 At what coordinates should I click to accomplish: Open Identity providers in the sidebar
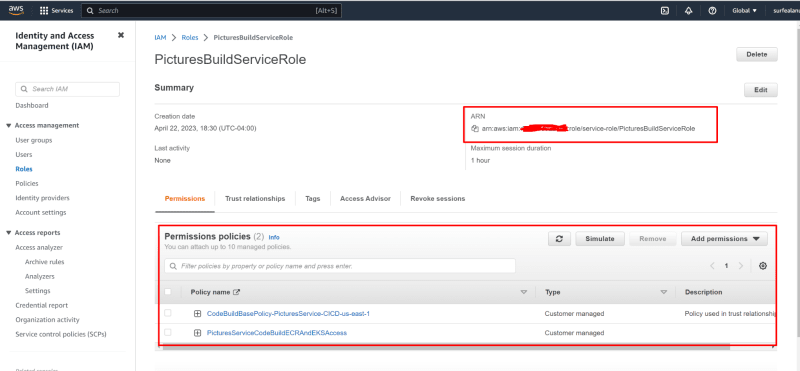(x=42, y=198)
